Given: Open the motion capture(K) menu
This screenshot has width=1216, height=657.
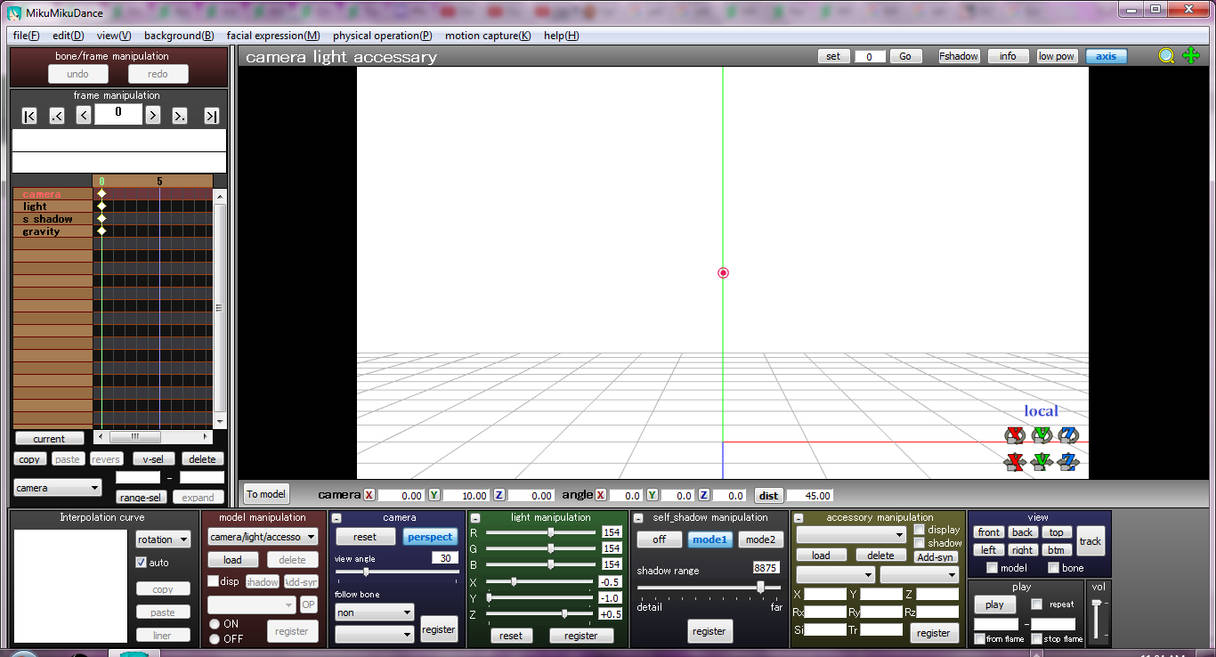Looking at the screenshot, I should tap(488, 35).
